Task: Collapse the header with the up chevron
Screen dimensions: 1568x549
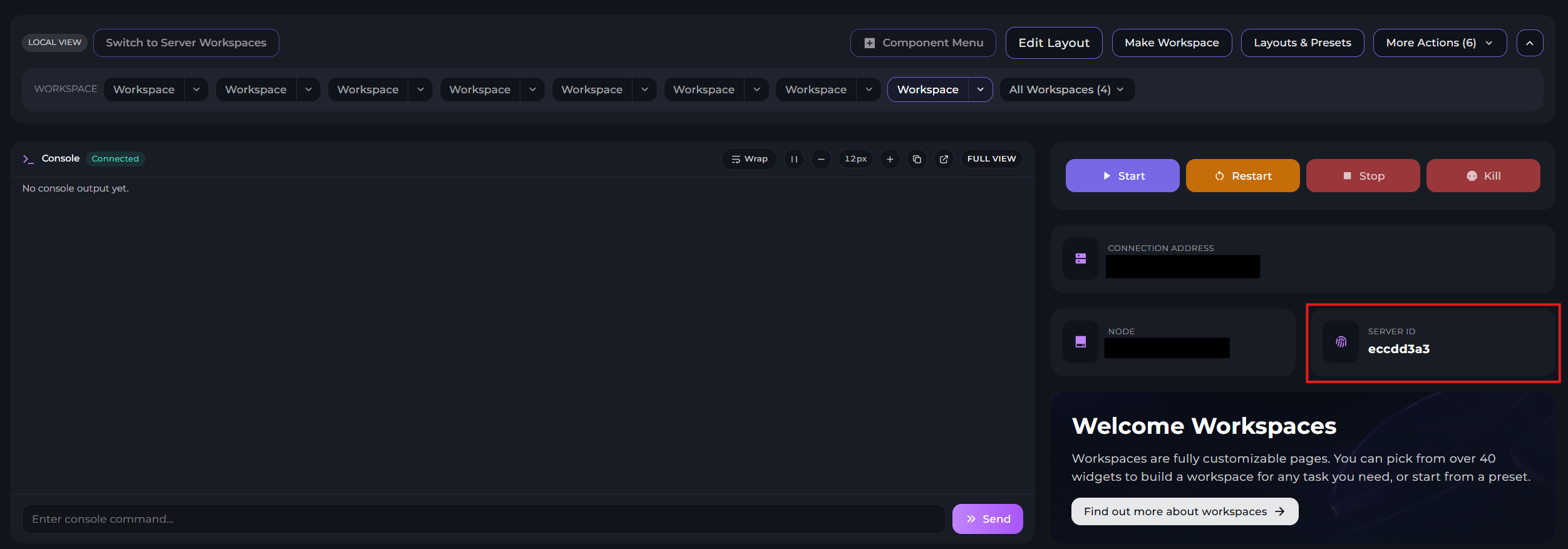Action: pos(1529,43)
